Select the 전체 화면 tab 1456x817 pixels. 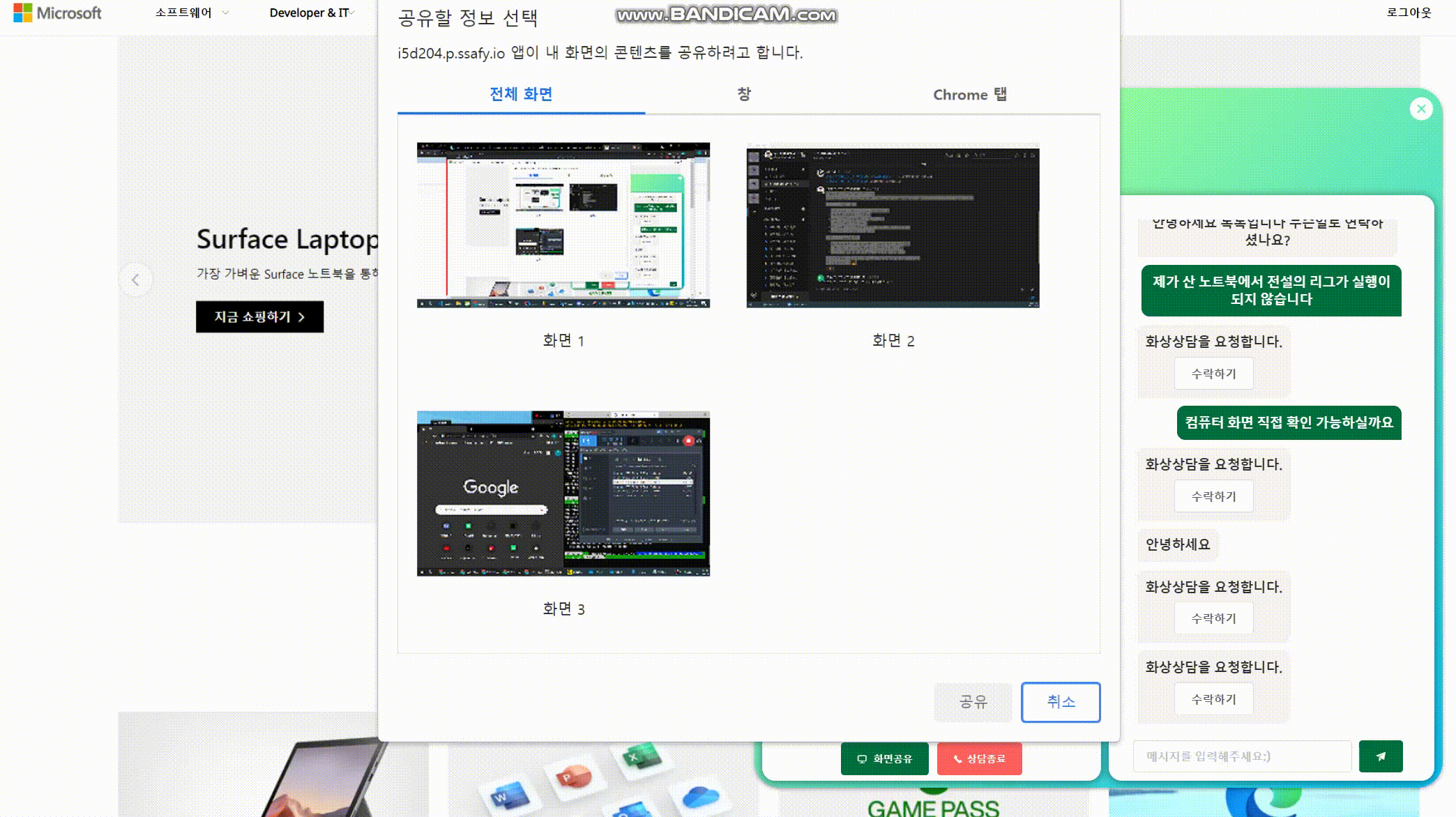click(x=521, y=94)
